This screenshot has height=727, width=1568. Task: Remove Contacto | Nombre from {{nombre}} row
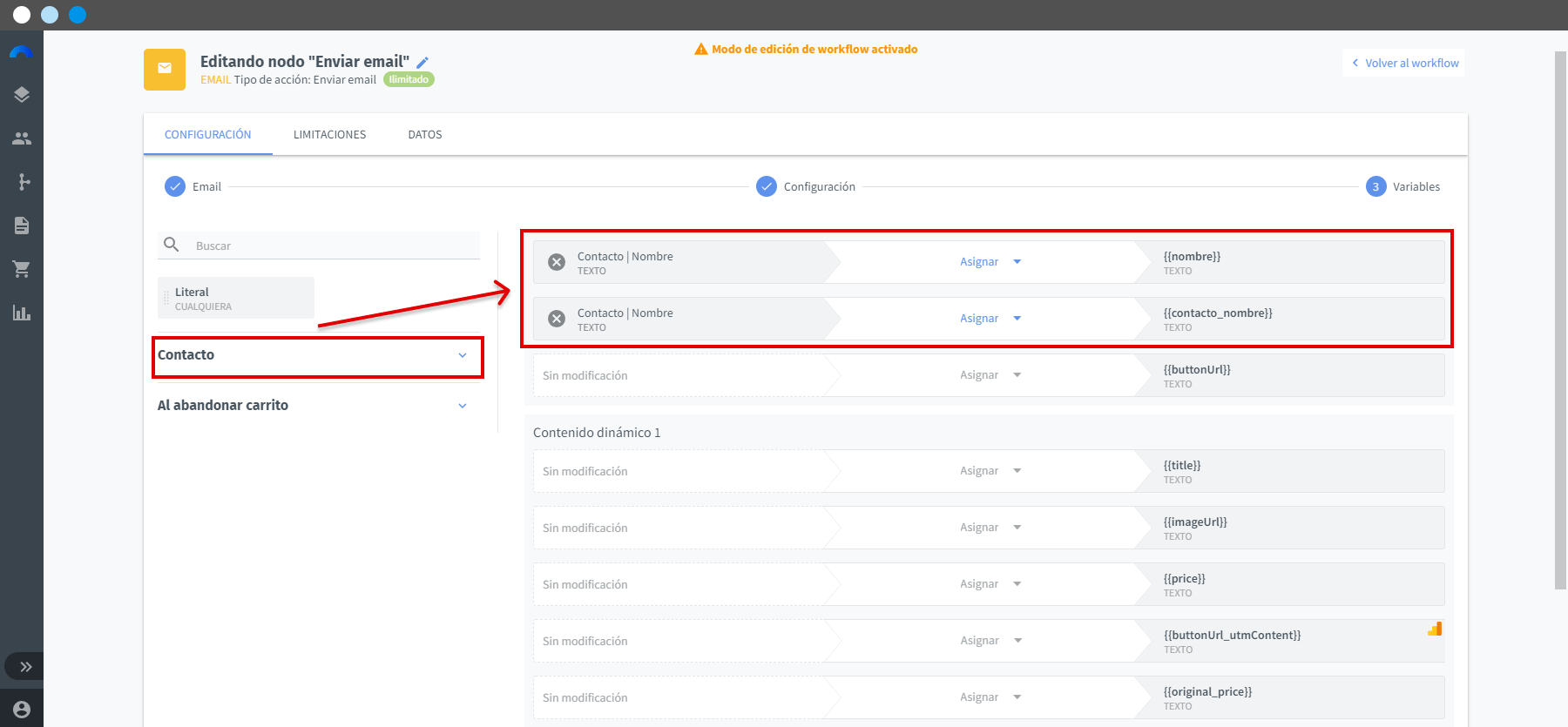coord(557,262)
